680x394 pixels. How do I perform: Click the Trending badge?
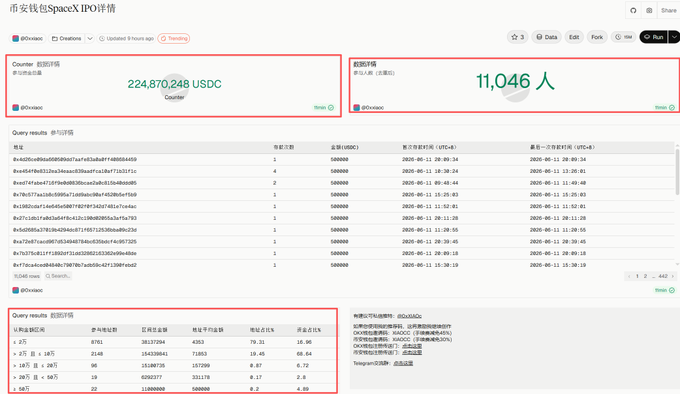point(174,39)
